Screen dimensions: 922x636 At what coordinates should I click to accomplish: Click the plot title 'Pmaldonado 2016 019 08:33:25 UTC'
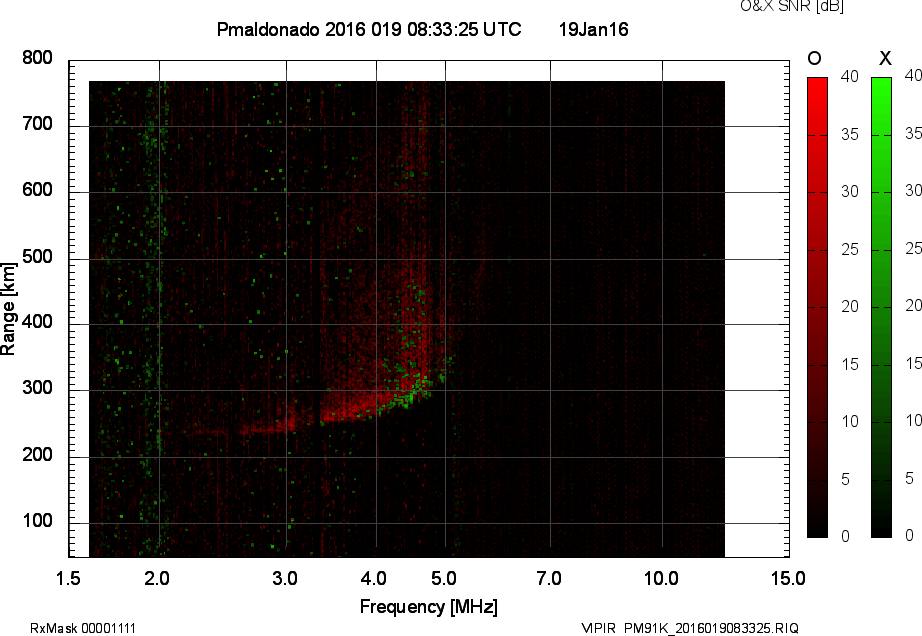click(369, 29)
